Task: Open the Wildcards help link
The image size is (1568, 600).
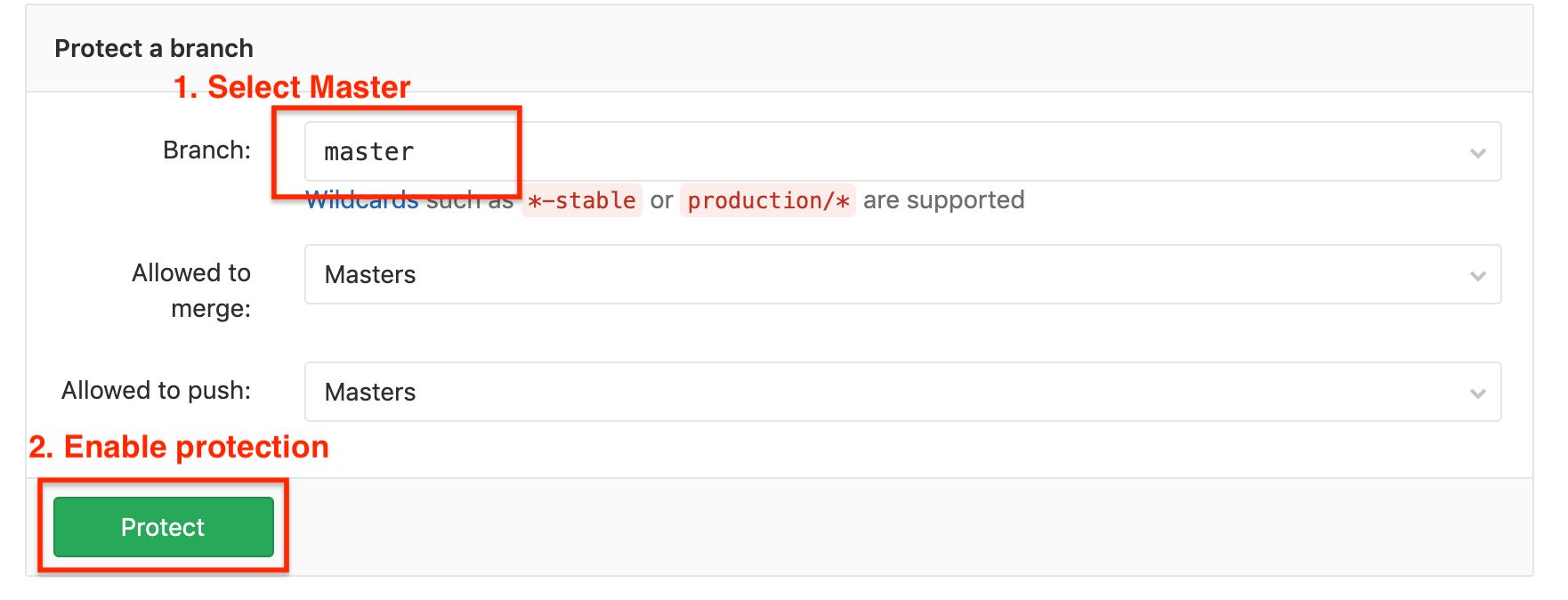Action: [361, 201]
